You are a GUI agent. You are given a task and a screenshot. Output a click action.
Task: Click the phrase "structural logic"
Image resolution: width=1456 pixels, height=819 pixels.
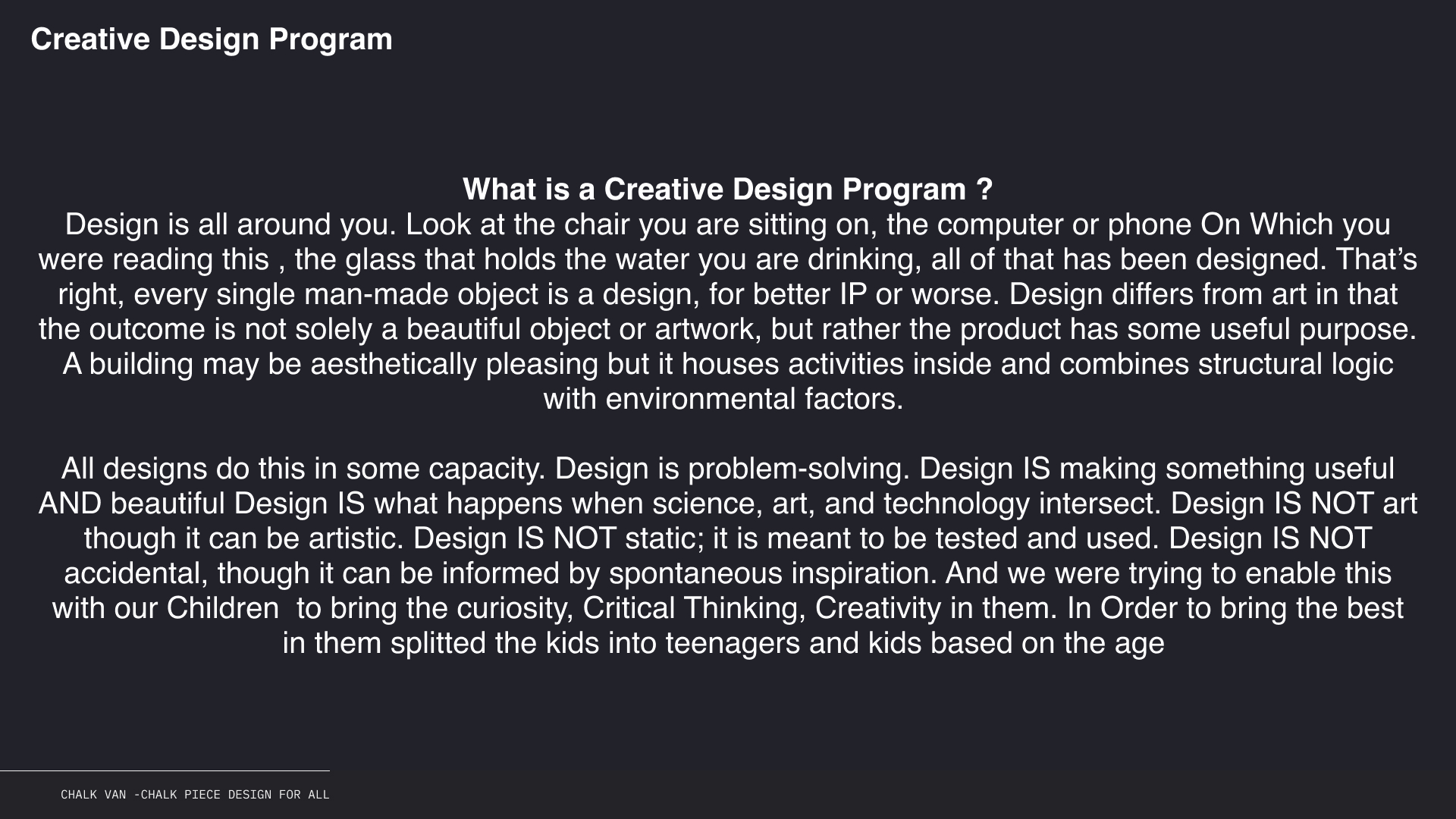pos(1295,364)
